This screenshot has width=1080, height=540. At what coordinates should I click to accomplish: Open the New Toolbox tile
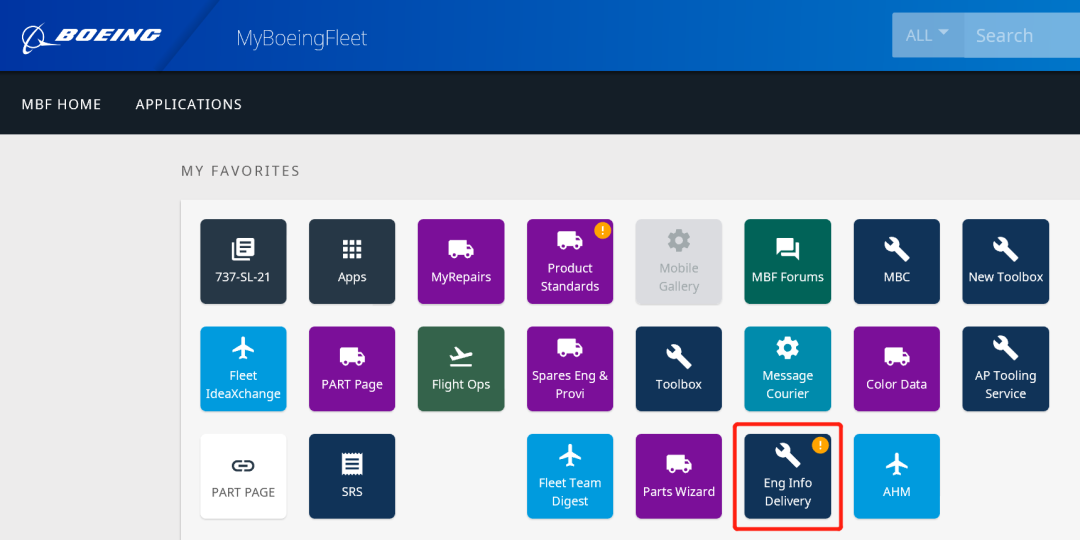(x=1006, y=262)
